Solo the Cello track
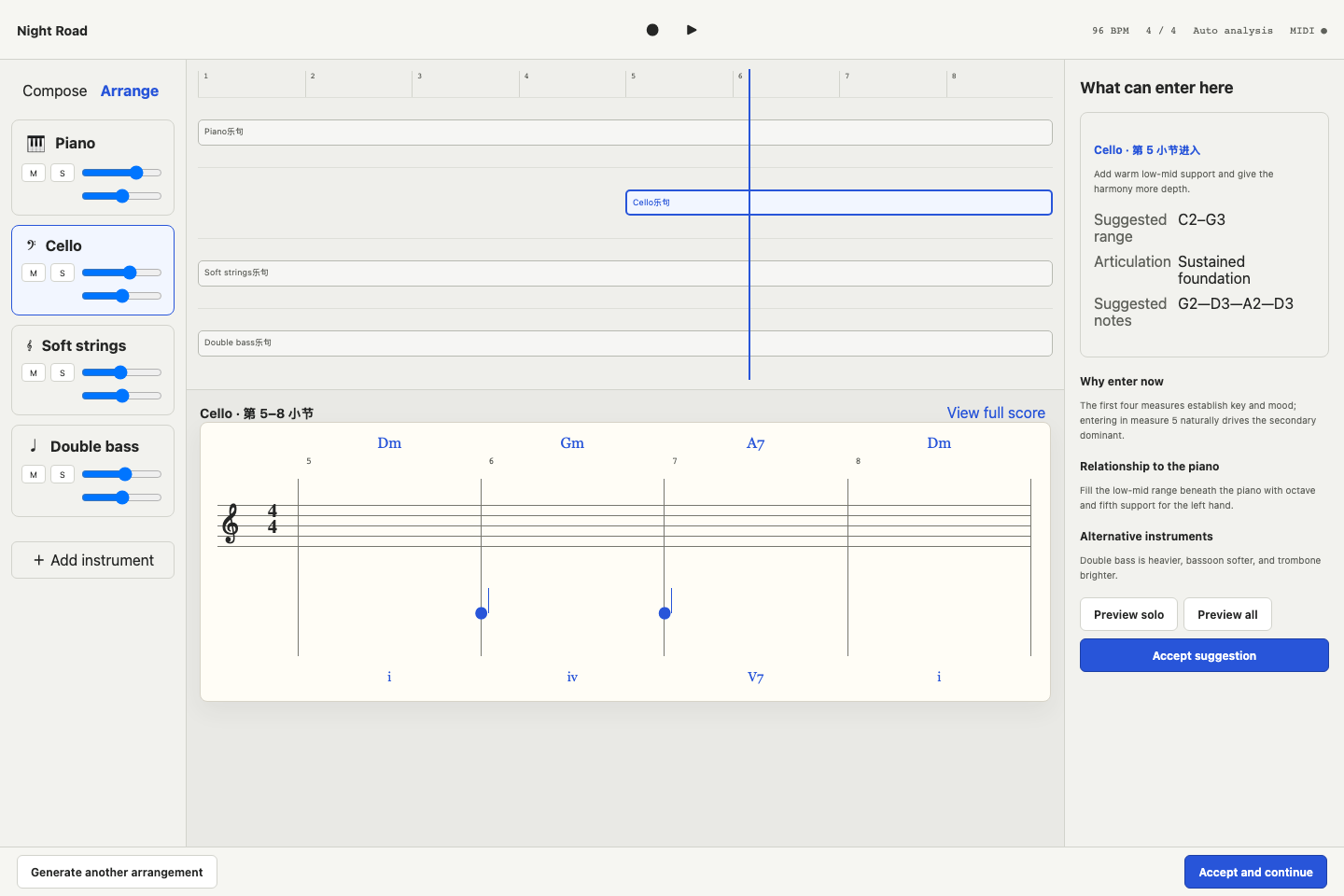Viewport: 1344px width, 896px height. click(63, 273)
